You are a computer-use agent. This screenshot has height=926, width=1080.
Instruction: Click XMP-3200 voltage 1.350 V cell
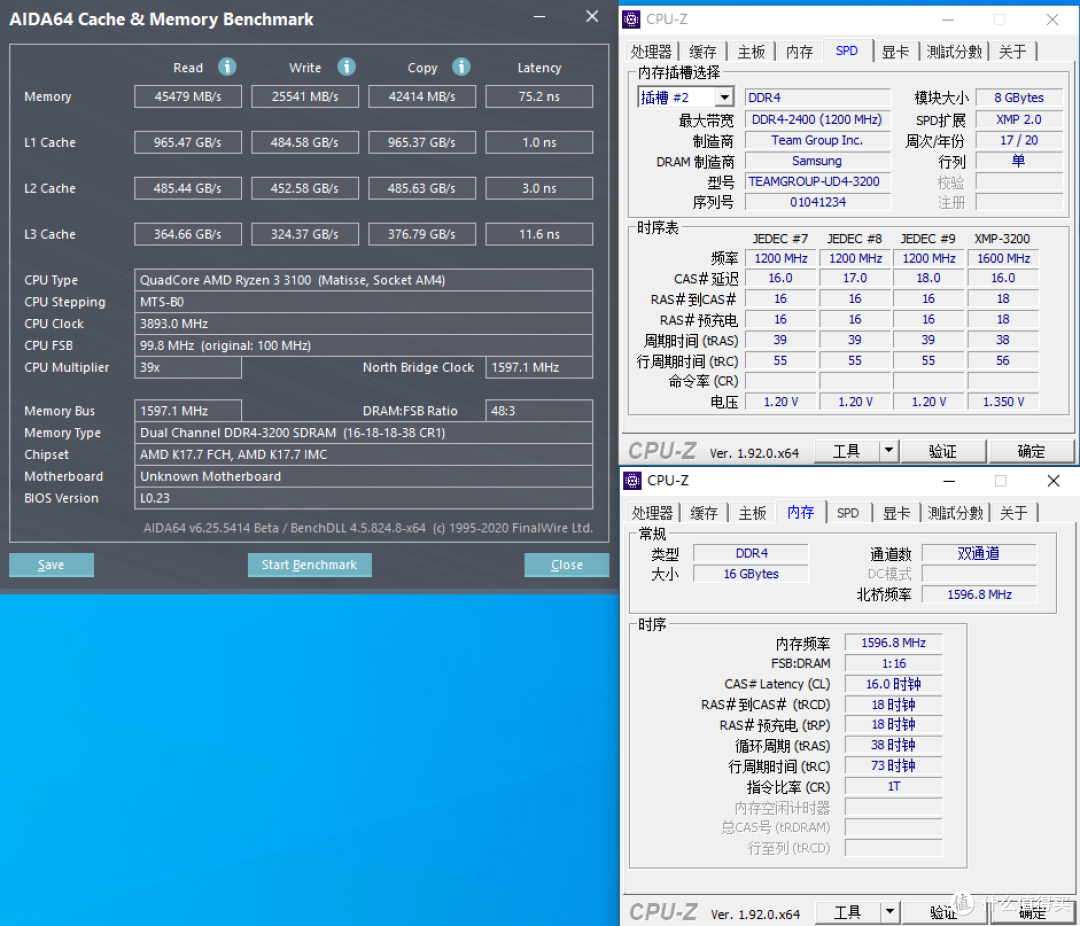pyautogui.click(x=1004, y=402)
